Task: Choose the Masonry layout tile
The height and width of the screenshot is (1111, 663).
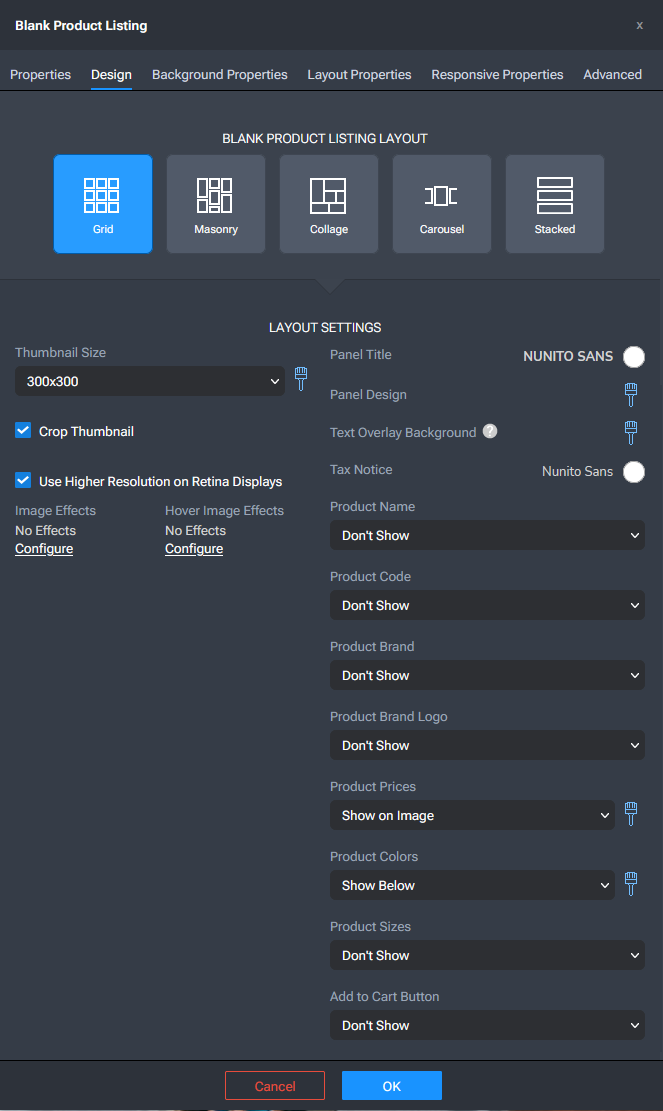Action: point(216,204)
